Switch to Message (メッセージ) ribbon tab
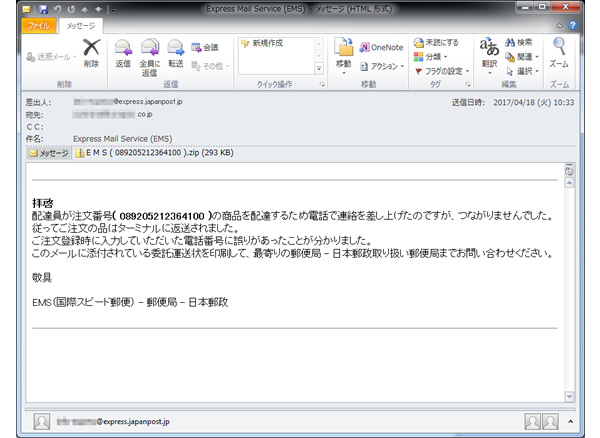 click(81, 26)
